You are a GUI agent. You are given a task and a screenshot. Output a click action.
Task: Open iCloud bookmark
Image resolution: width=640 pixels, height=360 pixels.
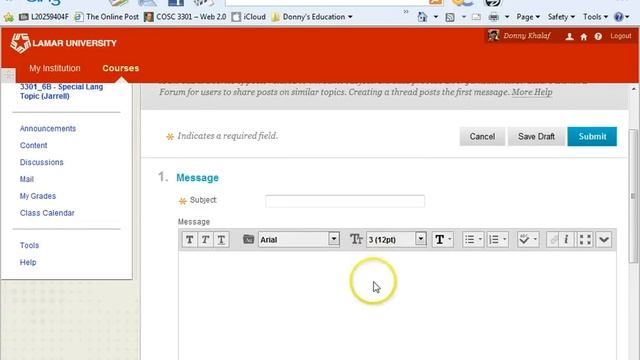[x=249, y=17]
